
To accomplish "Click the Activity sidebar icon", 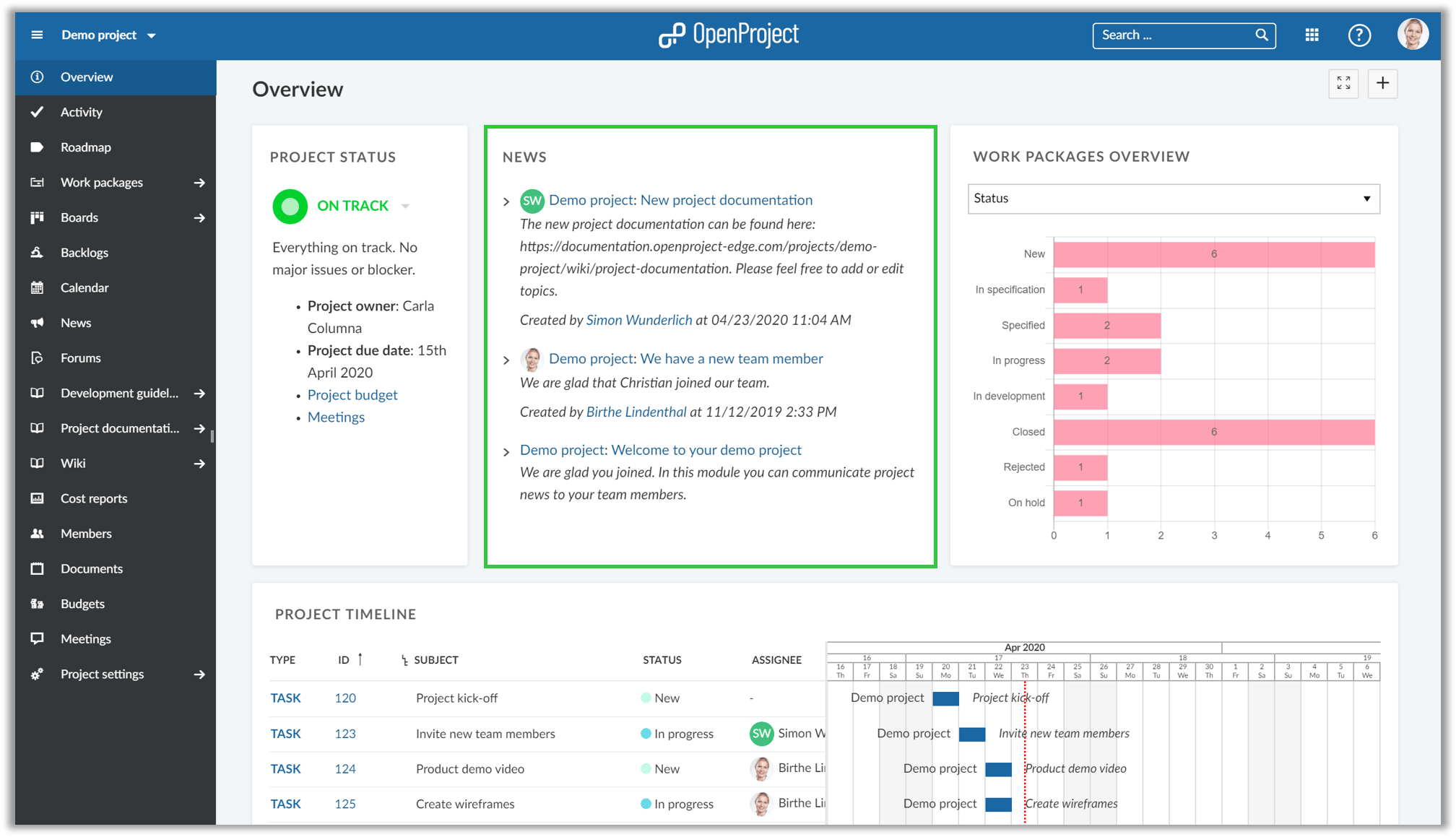I will (x=37, y=111).
